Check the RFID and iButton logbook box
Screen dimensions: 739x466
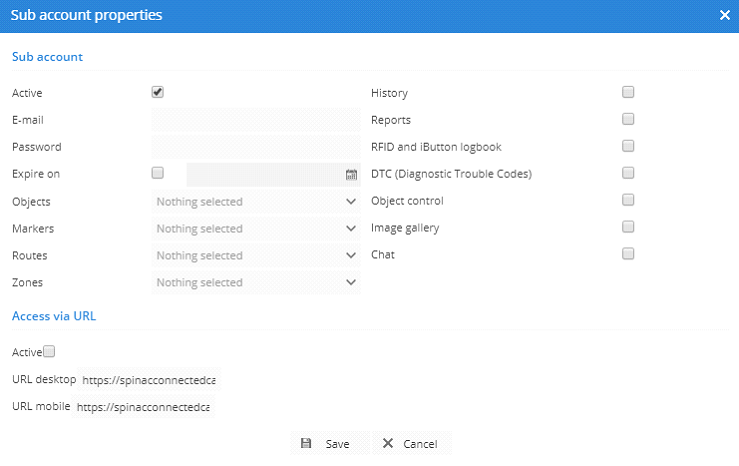pos(628,146)
